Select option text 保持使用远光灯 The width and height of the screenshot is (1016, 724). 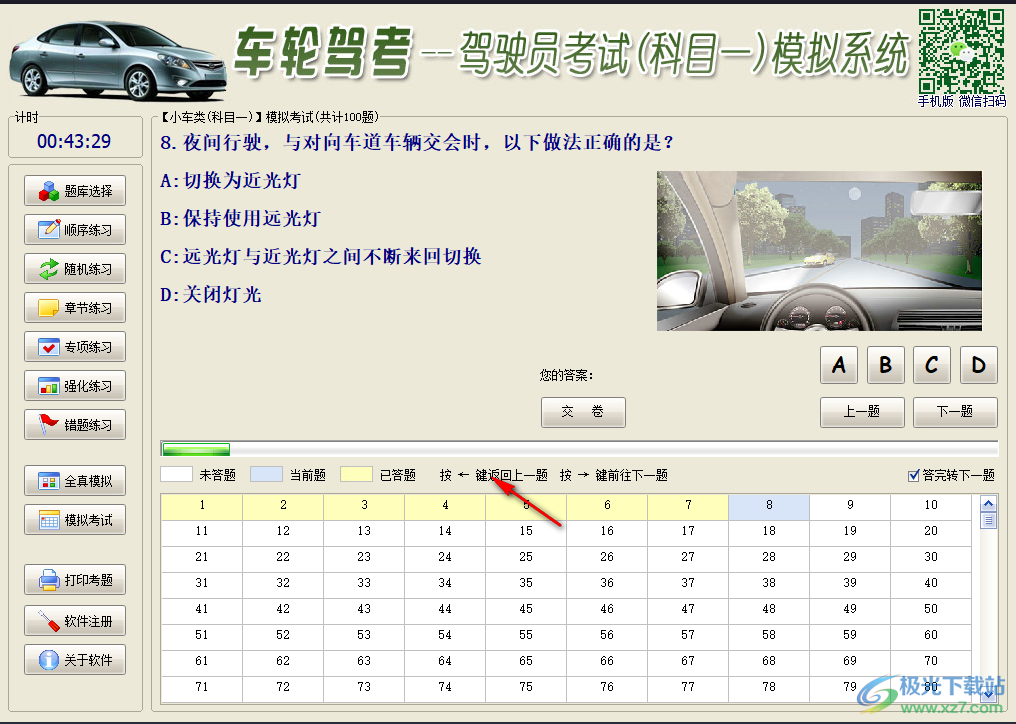(251, 218)
